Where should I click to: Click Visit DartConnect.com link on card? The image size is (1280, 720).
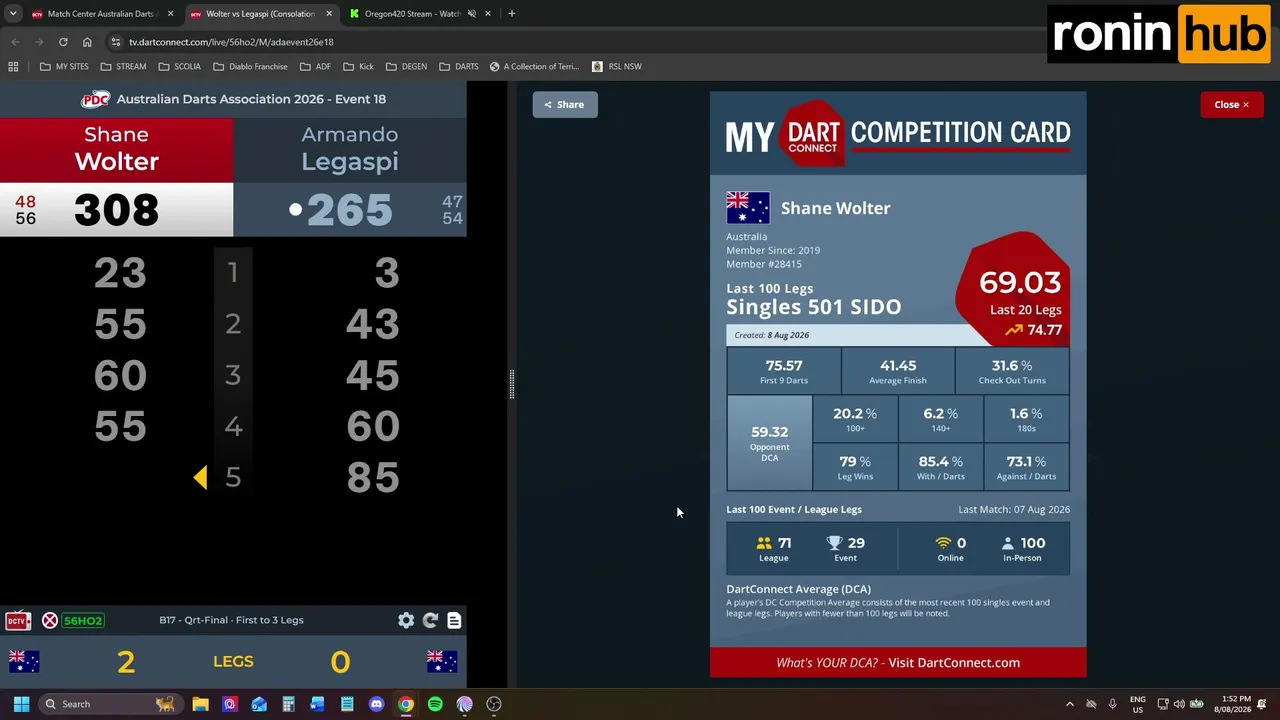tap(954, 662)
